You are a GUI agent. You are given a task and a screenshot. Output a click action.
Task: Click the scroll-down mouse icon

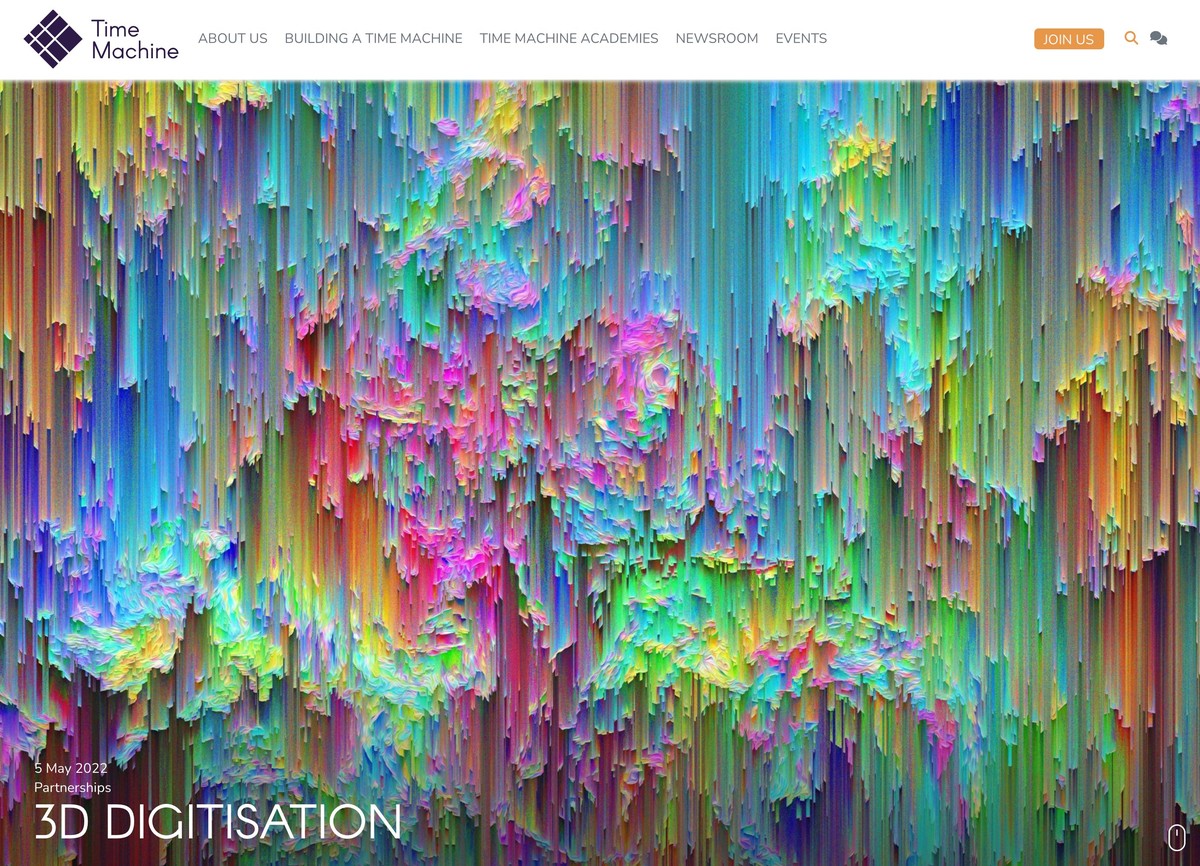coord(1176,837)
